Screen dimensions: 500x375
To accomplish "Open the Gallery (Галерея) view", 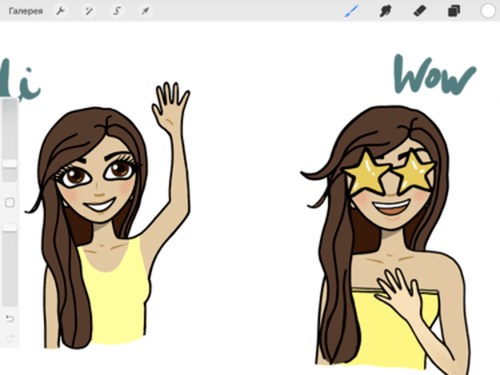I will [26, 11].
